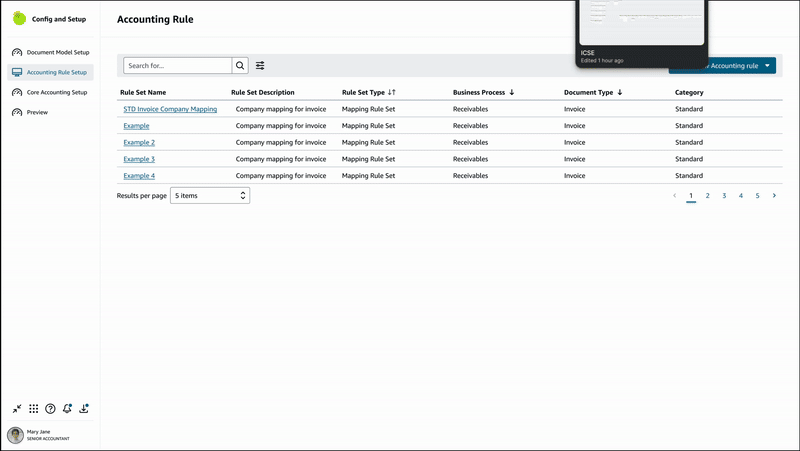
Task: Go to page 4 of results
Action: pyautogui.click(x=741, y=195)
